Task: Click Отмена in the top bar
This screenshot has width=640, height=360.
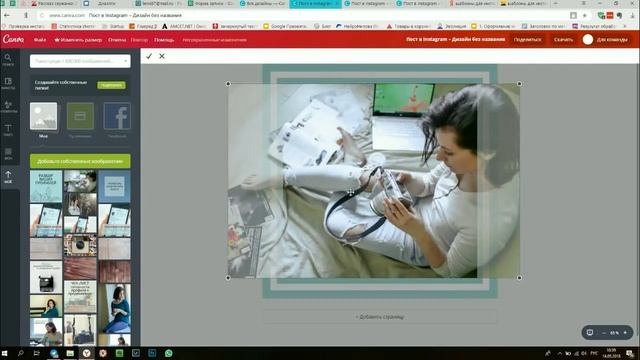Action: coord(117,40)
